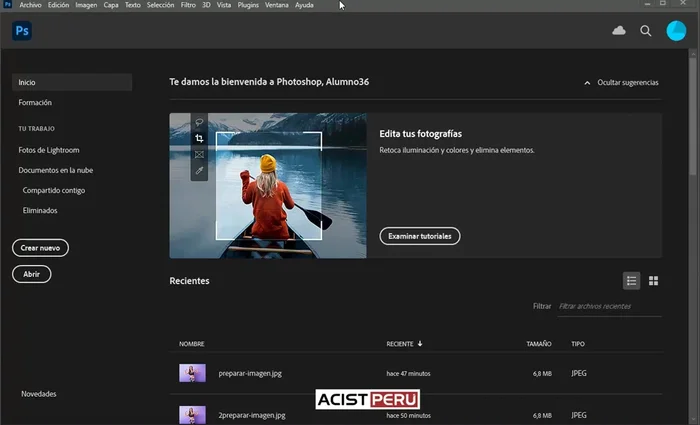Open thumbnail of 2preparar-imagen.jpg

tap(192, 415)
